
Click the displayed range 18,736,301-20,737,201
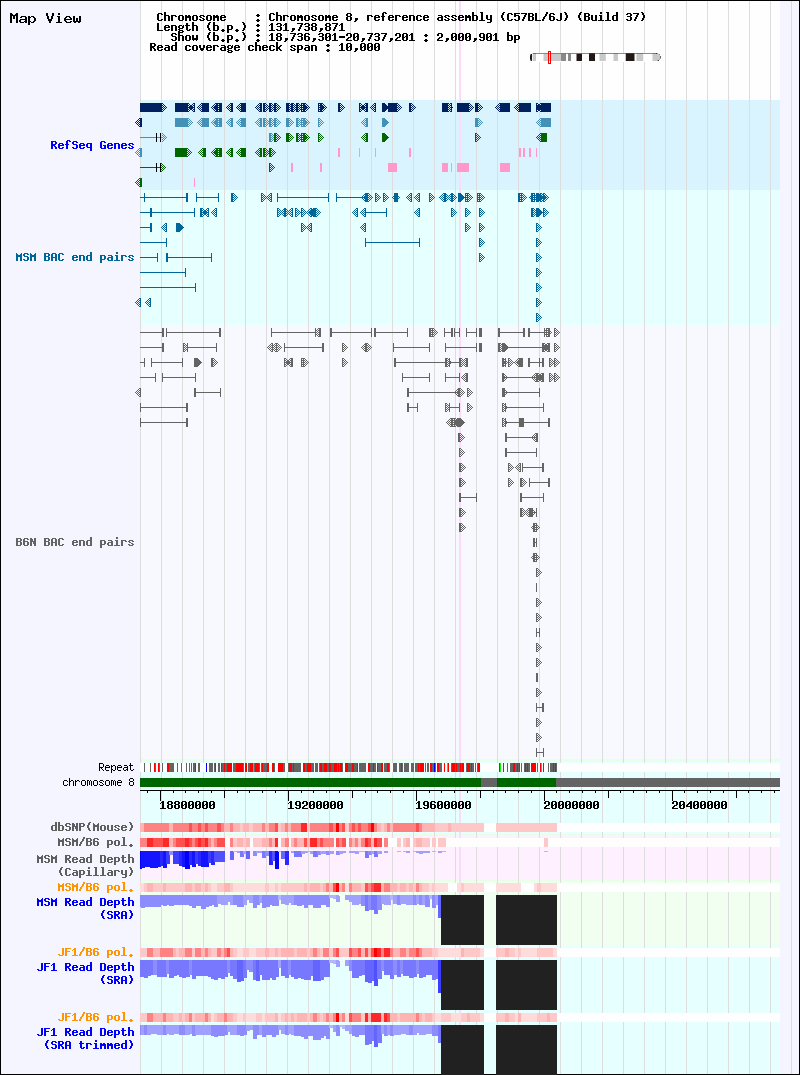tap(341, 37)
